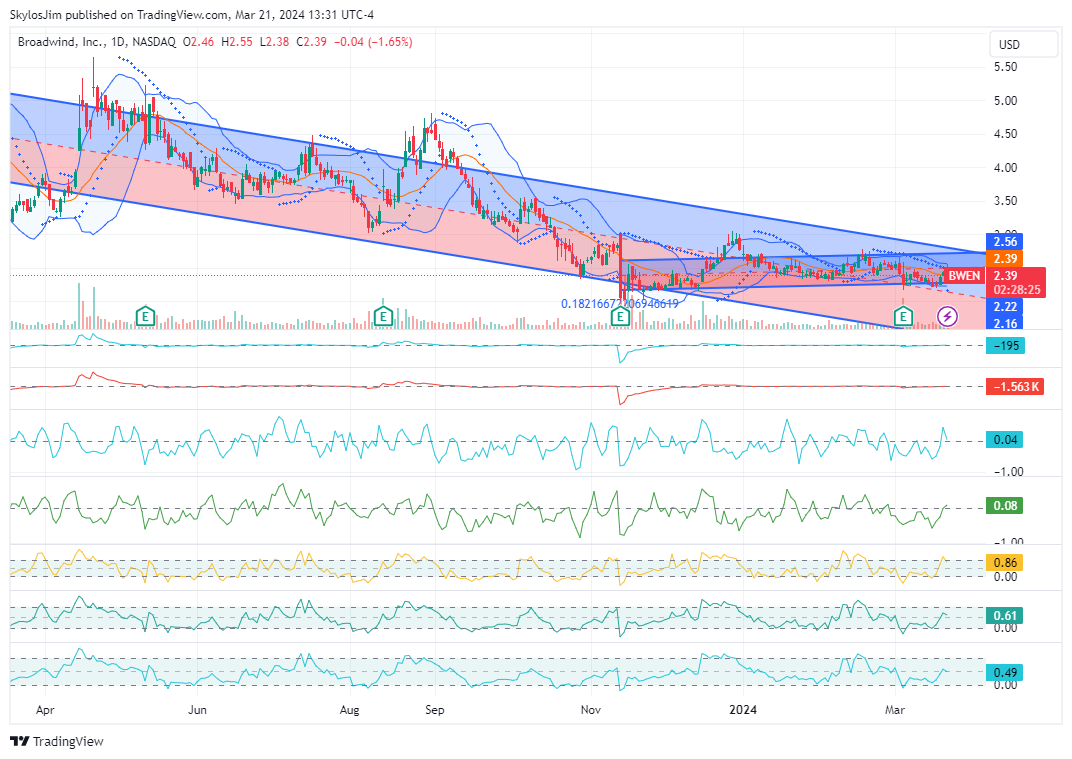This screenshot has width=1072, height=759.
Task: Click the Aug label on time axis
Action: pyautogui.click(x=349, y=710)
